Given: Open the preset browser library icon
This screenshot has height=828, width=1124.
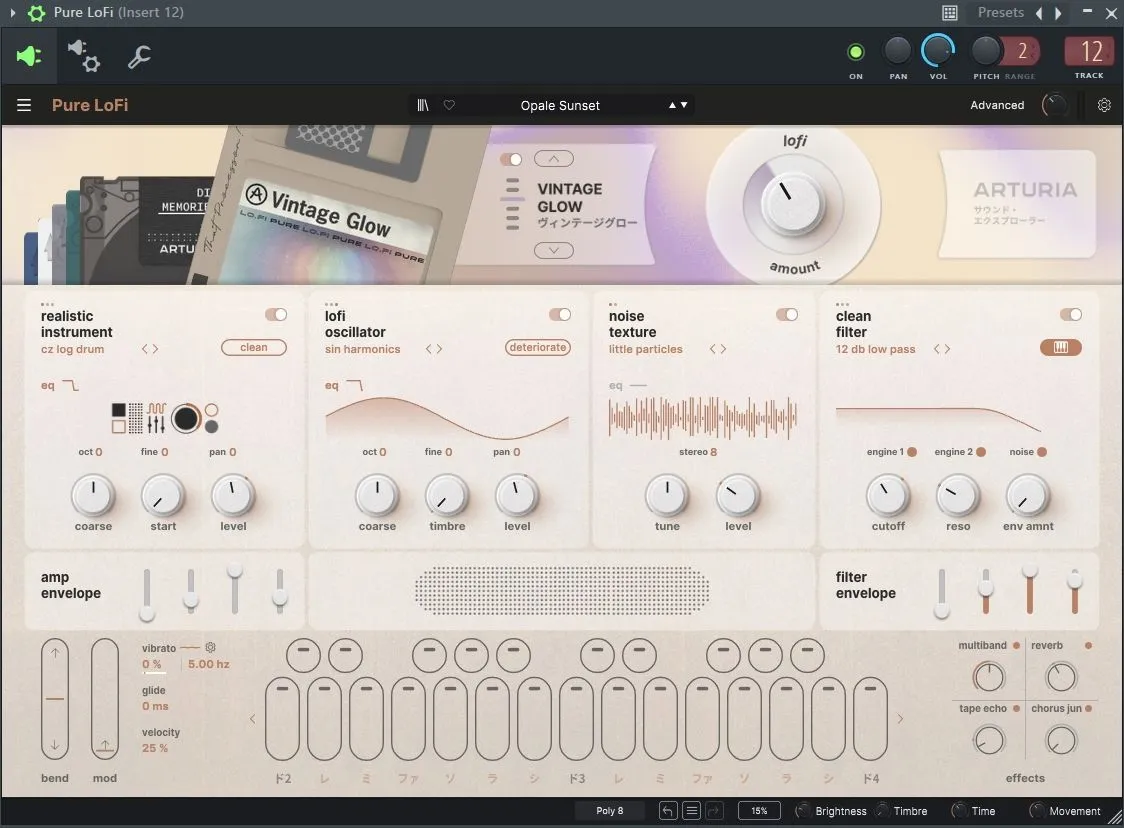Looking at the screenshot, I should click(x=423, y=105).
